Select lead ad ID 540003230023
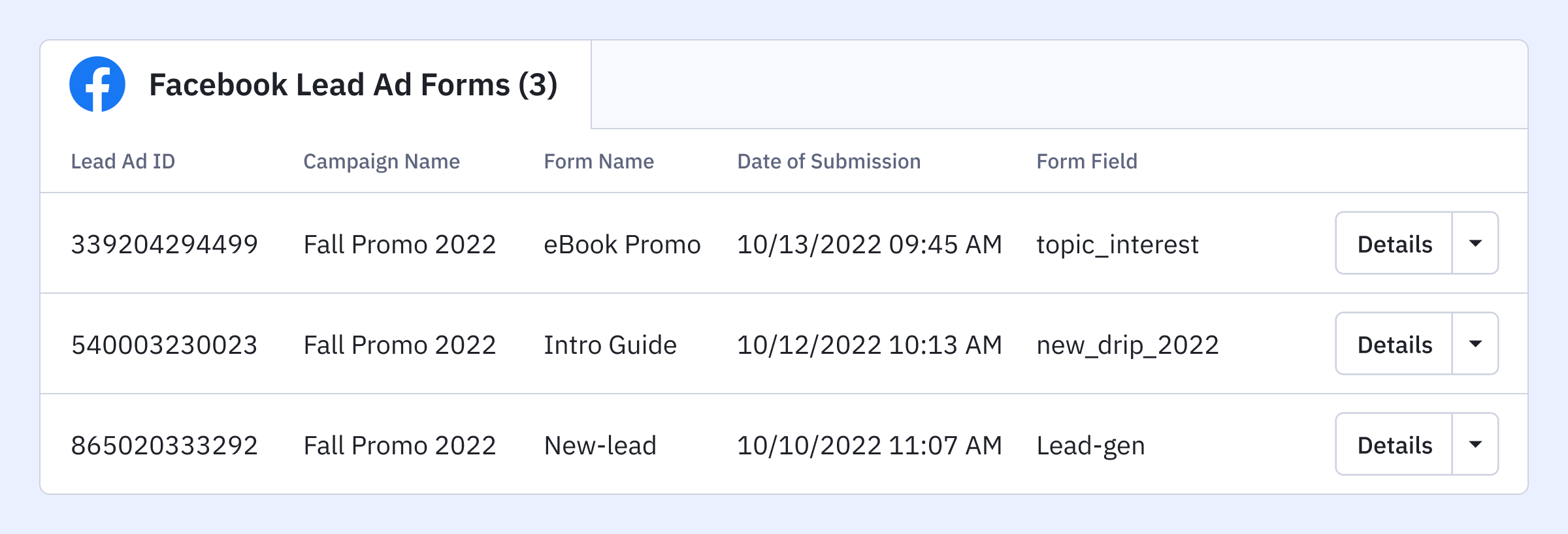The height and width of the screenshot is (534, 1568). (164, 345)
